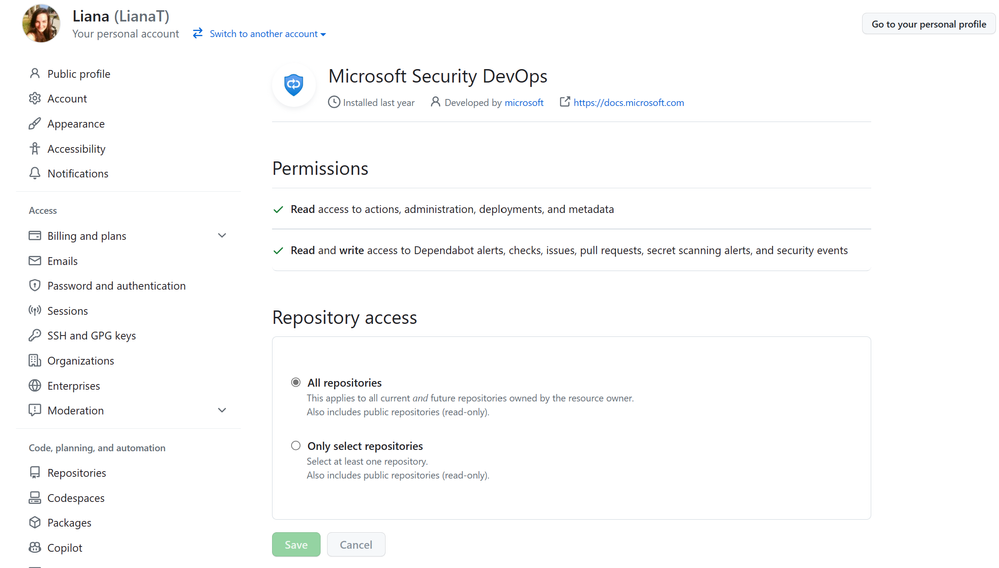
Task: Open the microsoft developer link
Action: (x=524, y=103)
